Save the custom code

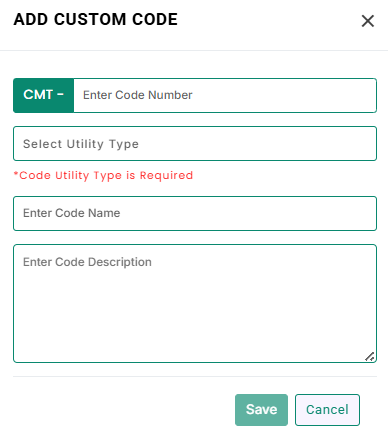coord(261,410)
